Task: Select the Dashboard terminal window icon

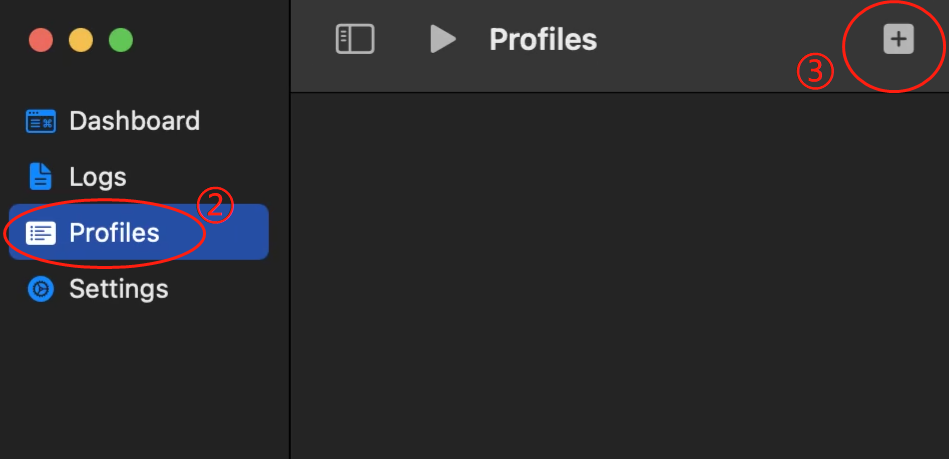Action: pyautogui.click(x=41, y=121)
